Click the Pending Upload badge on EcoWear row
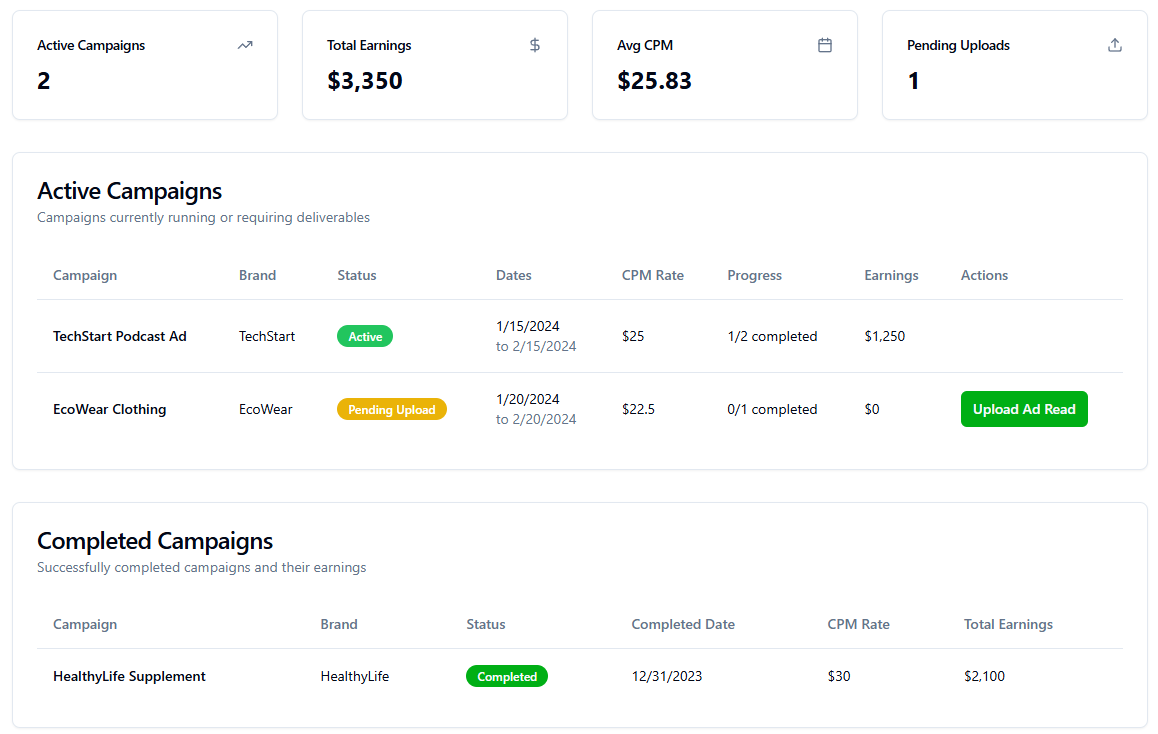This screenshot has height=734, width=1158. (391, 409)
